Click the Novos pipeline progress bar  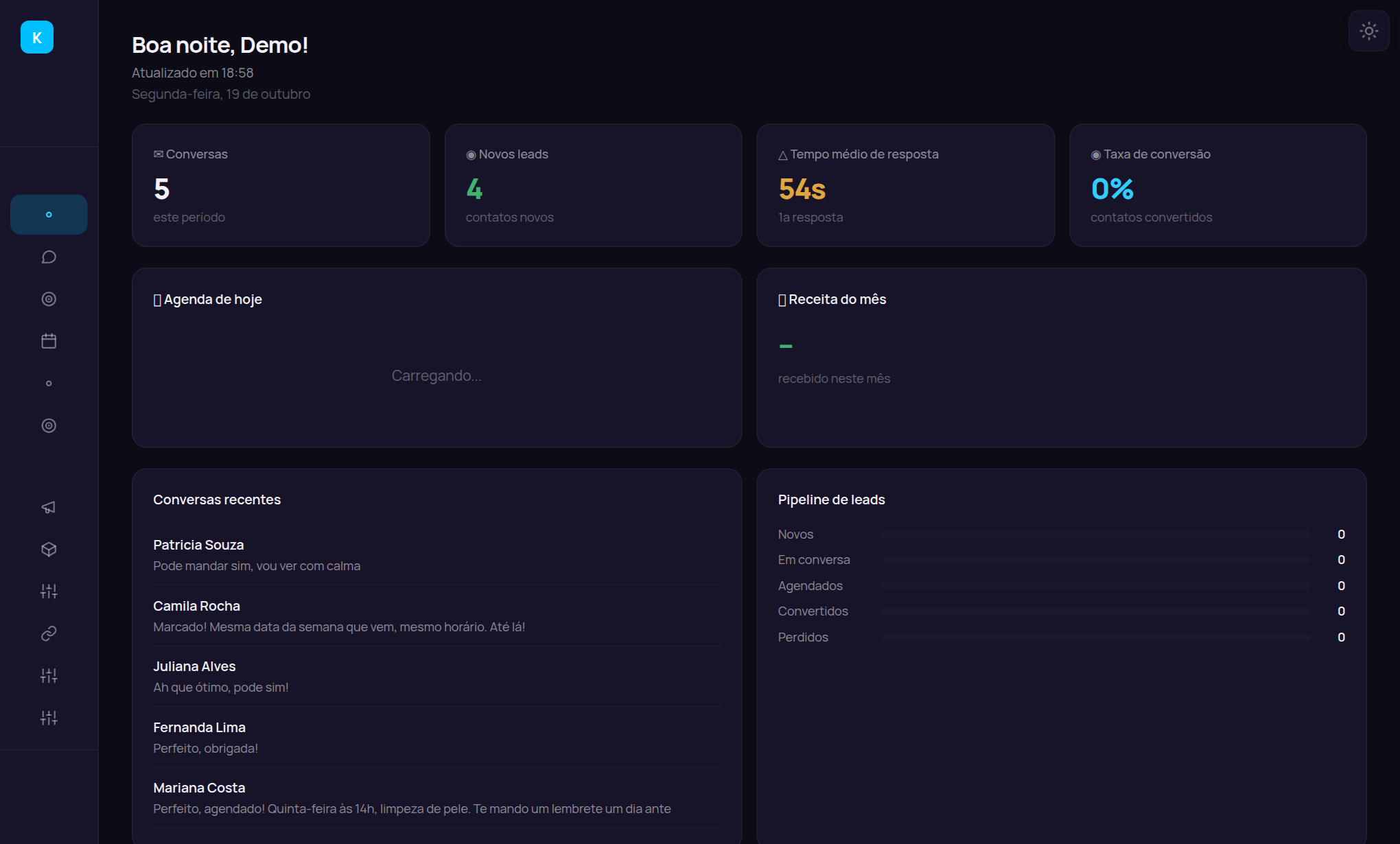(x=1096, y=534)
